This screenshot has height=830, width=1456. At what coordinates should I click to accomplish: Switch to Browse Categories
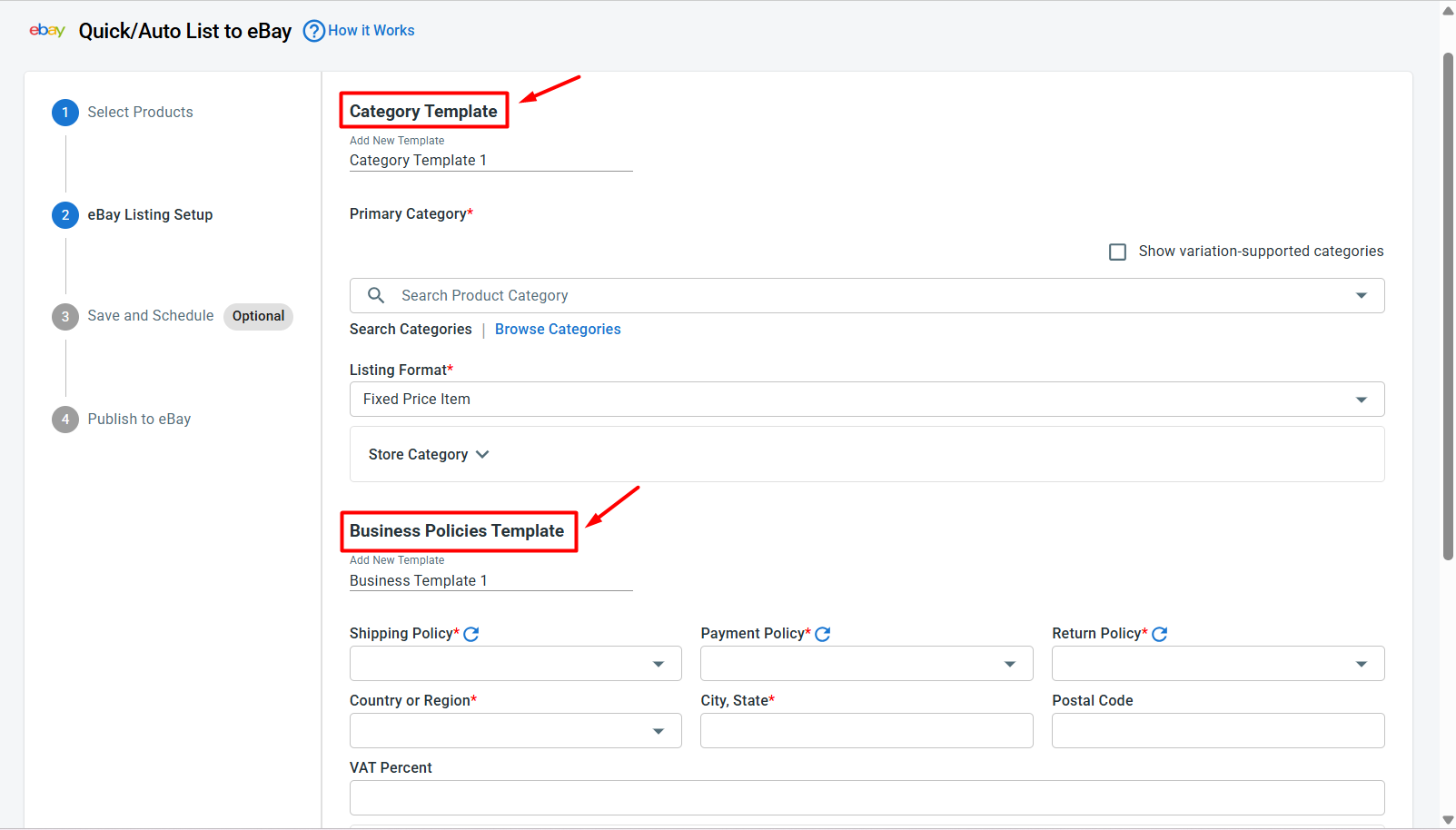[558, 330]
